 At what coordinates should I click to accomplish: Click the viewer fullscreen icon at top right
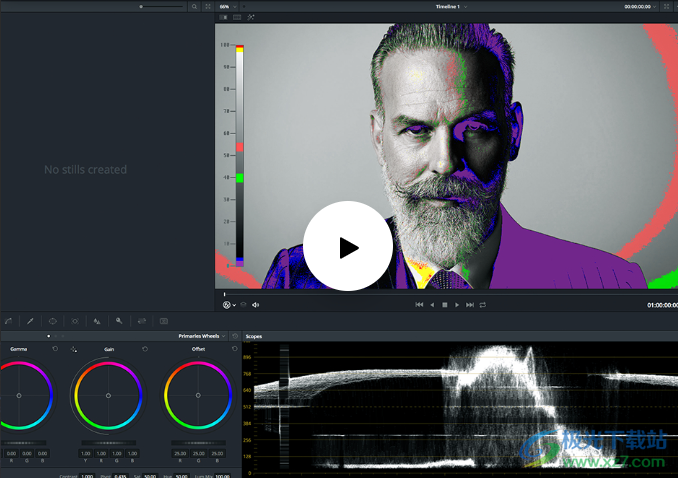(x=667, y=6)
